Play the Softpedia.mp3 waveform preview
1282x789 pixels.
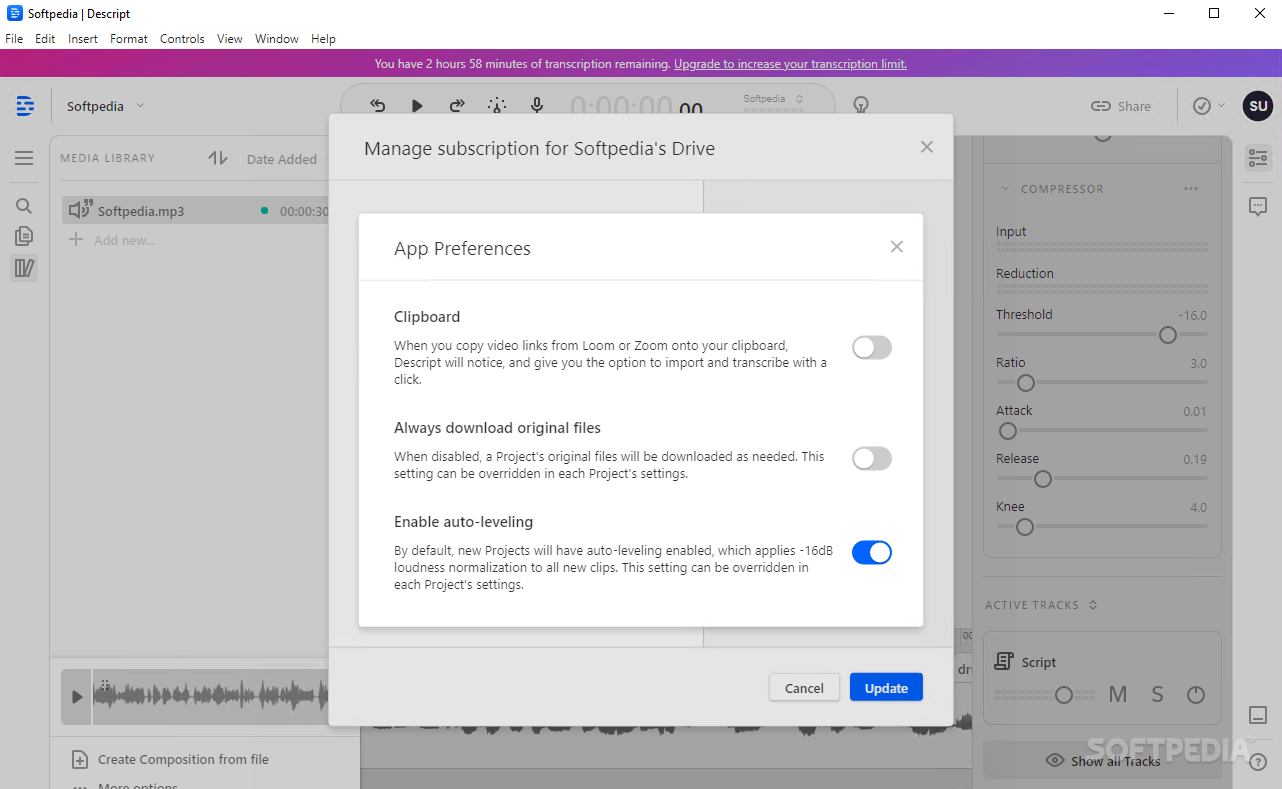(x=77, y=697)
